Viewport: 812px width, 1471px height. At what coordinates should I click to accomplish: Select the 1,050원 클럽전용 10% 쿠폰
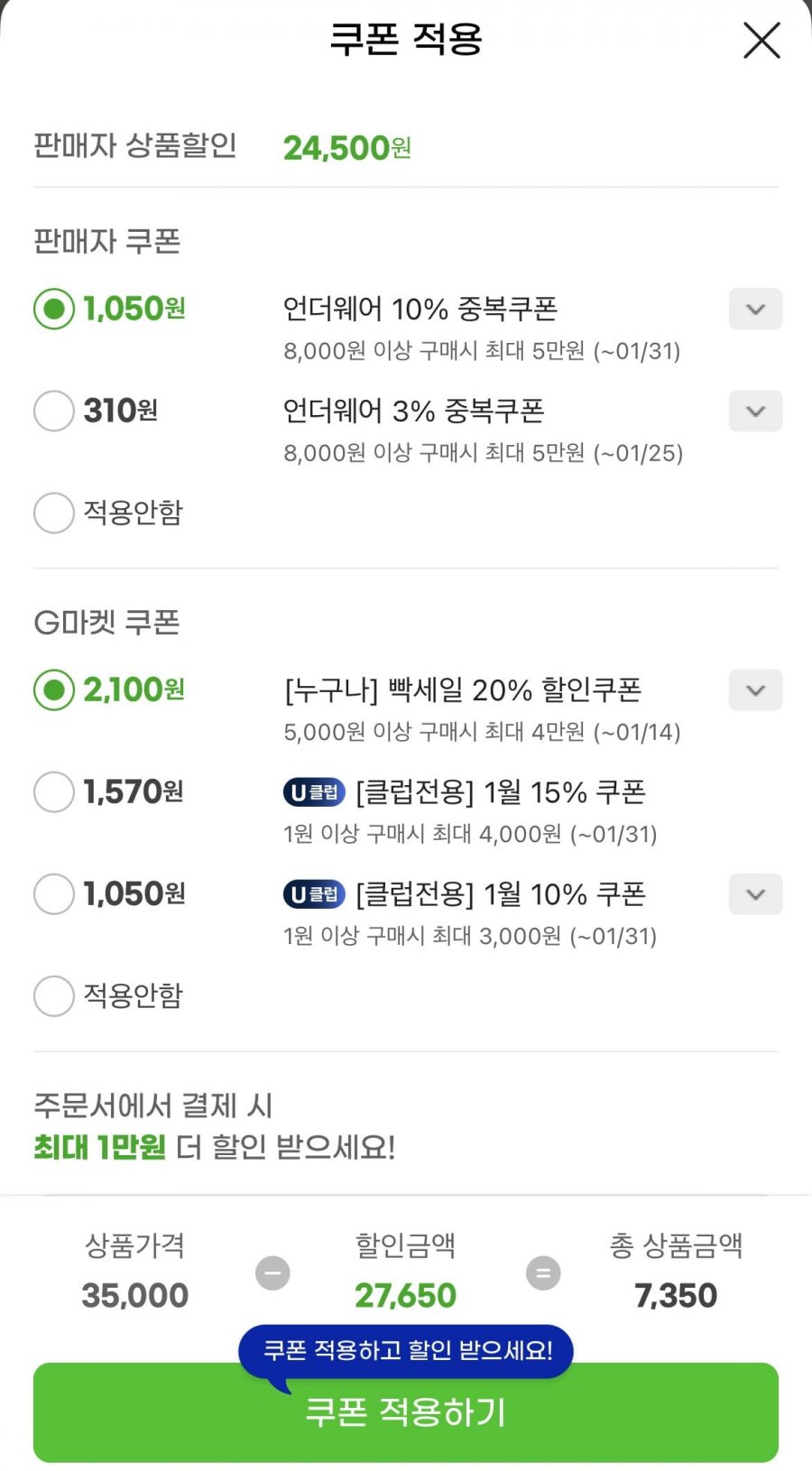tap(54, 894)
